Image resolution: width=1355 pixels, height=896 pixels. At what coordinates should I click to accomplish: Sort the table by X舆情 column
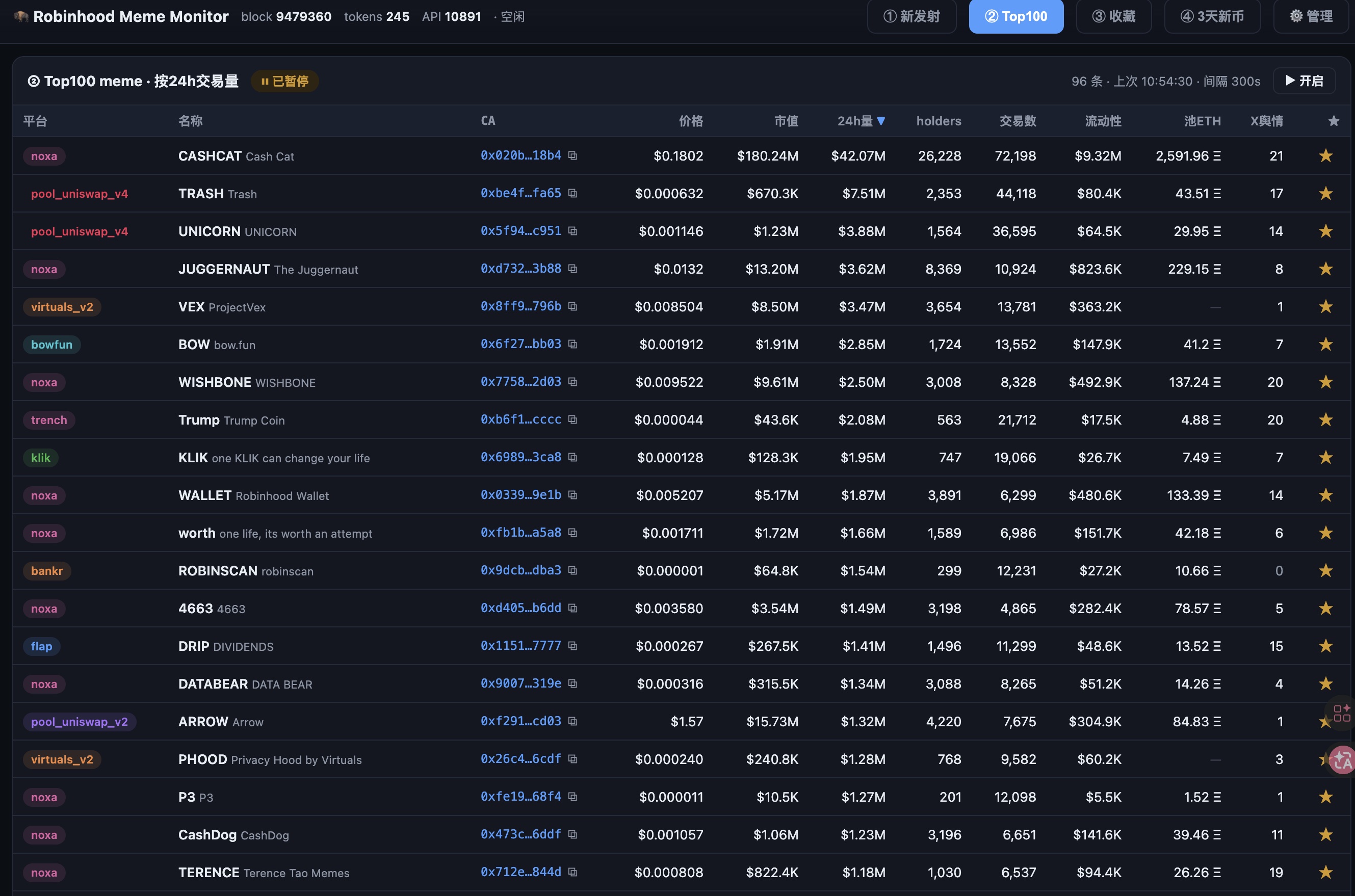(x=1266, y=121)
